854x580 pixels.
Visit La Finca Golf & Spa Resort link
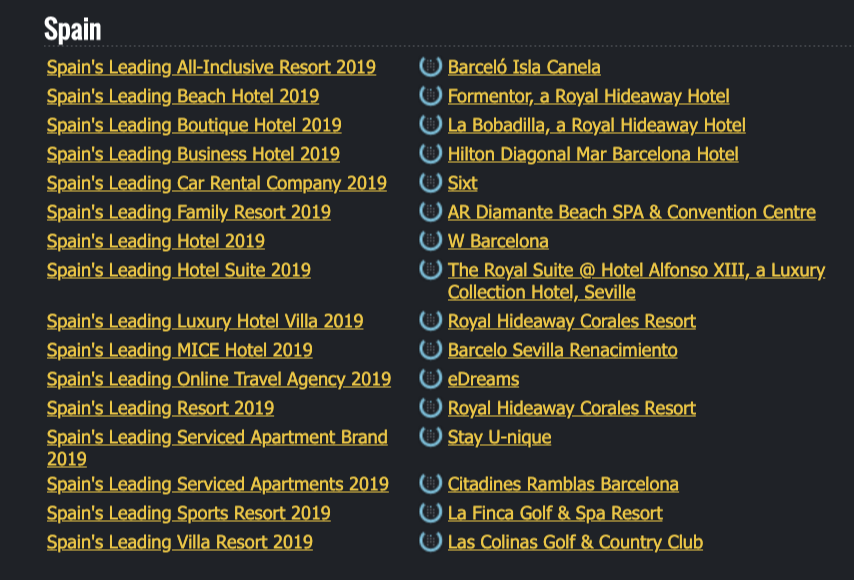[x=556, y=513]
